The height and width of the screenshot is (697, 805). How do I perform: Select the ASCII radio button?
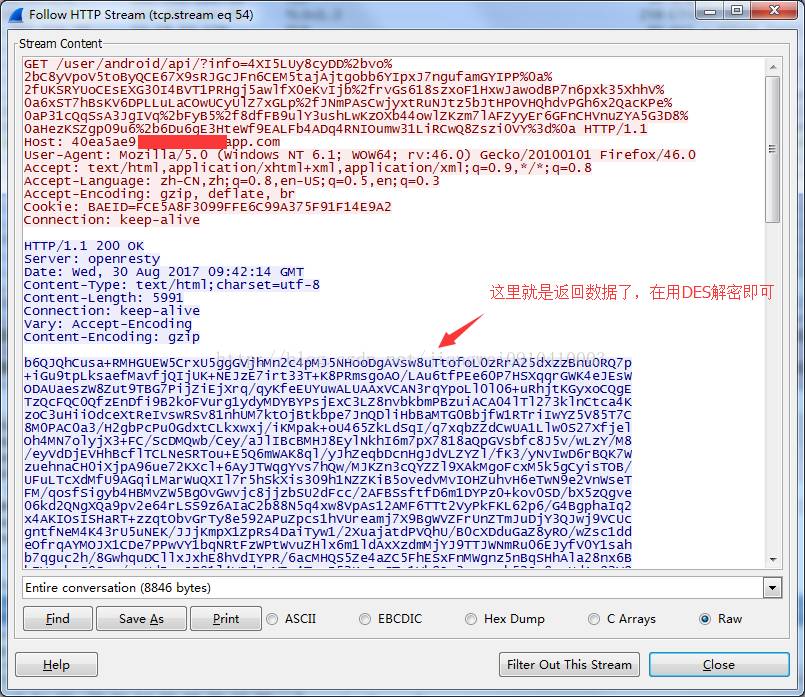273,619
